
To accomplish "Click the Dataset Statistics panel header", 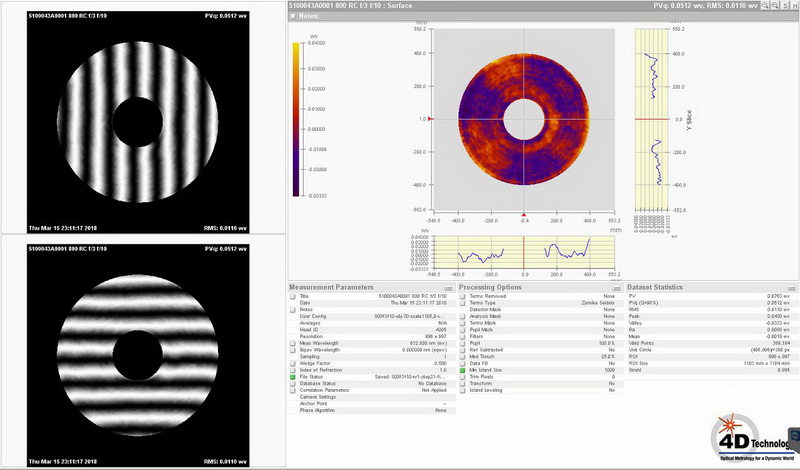I will (656, 288).
